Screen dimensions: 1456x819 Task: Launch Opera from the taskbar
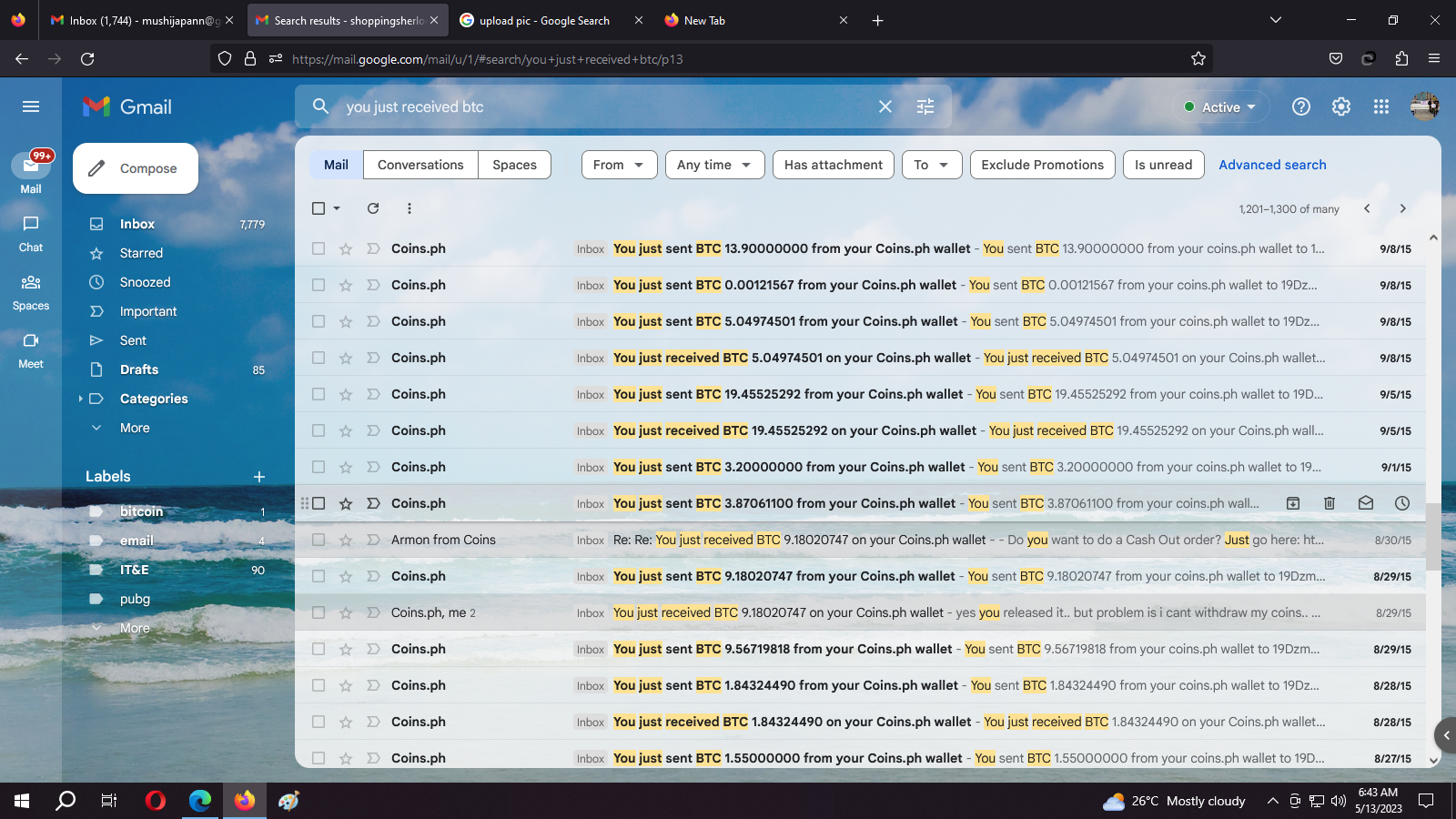pyautogui.click(x=156, y=801)
